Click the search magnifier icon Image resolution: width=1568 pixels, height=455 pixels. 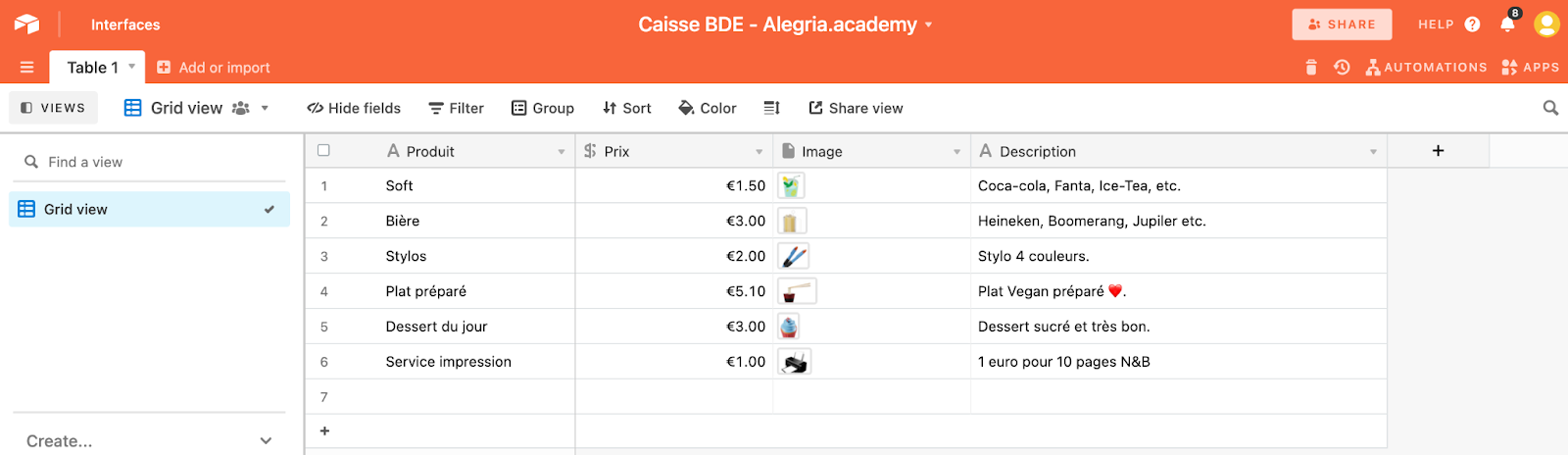coord(1550,108)
